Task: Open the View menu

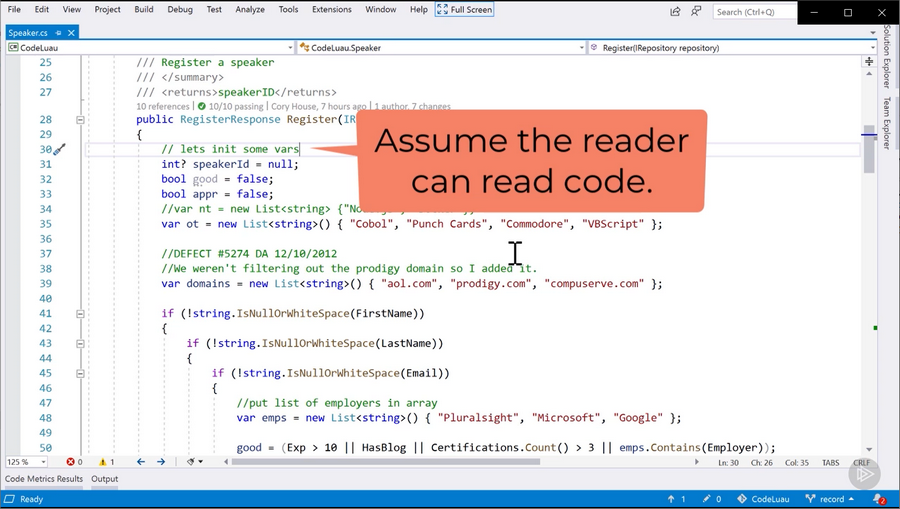Action: coord(72,10)
